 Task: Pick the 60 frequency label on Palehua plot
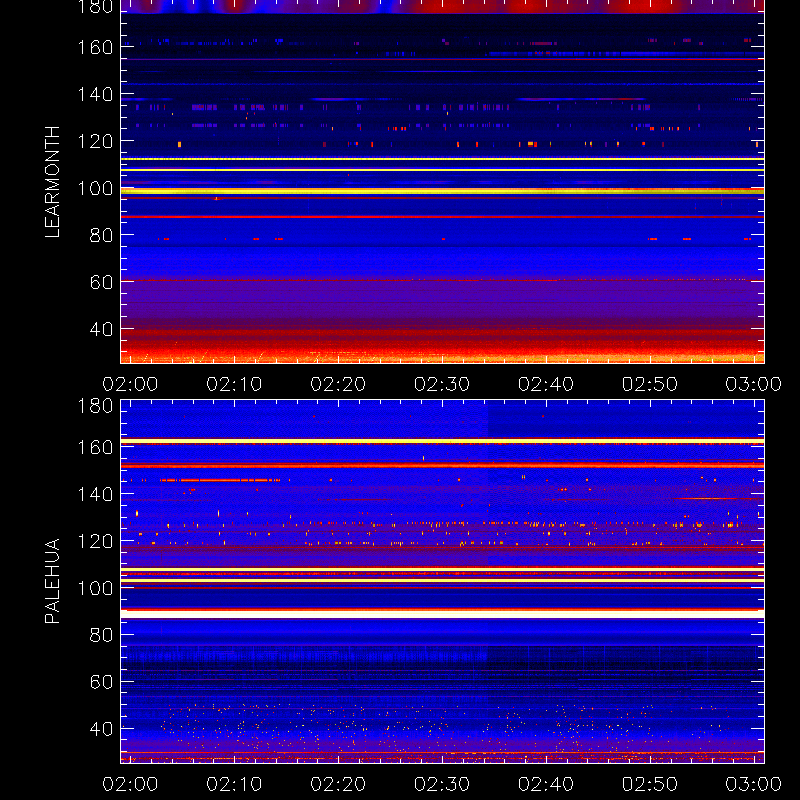click(x=101, y=682)
